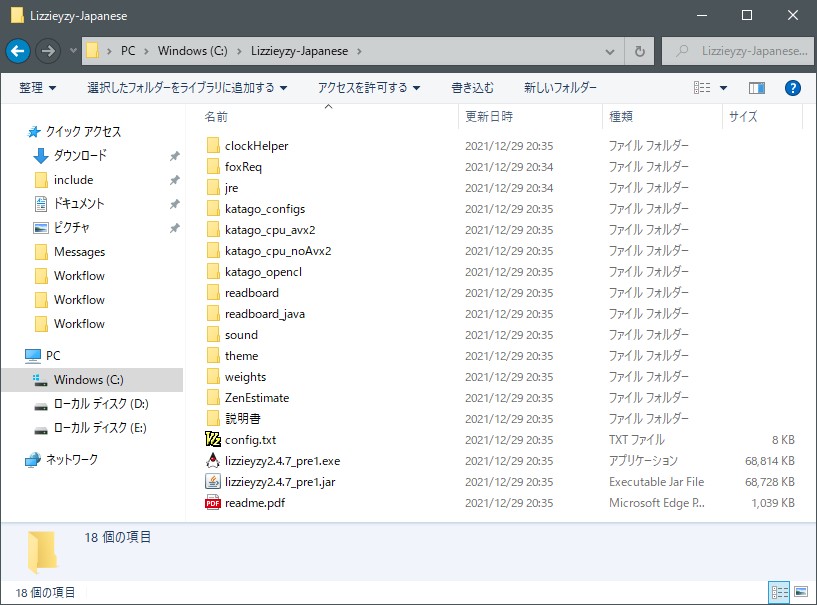Click the view layout icon in toolbar
This screenshot has height=605, width=817.
pyautogui.click(x=702, y=88)
